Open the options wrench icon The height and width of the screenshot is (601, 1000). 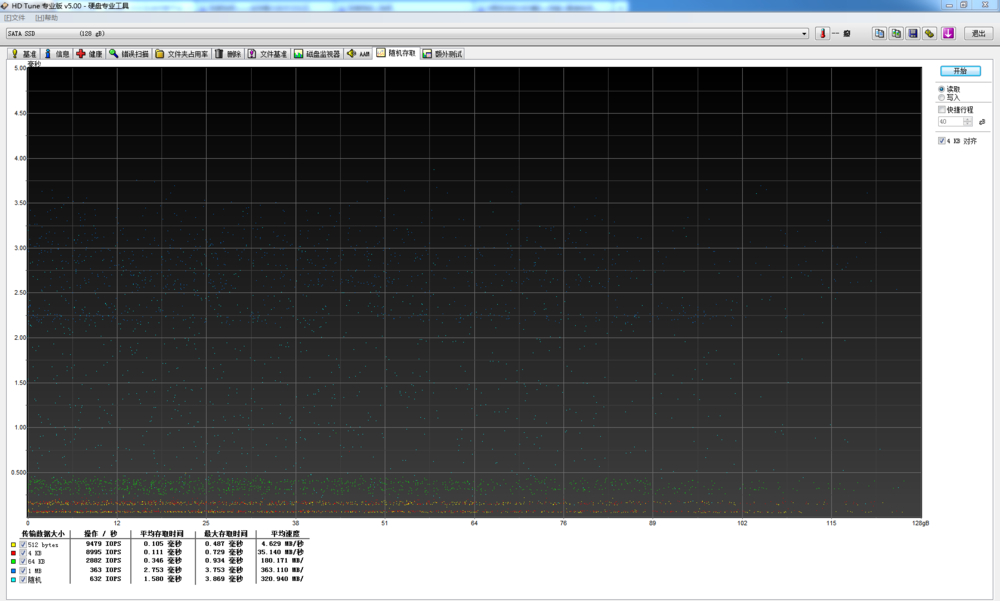tap(930, 33)
